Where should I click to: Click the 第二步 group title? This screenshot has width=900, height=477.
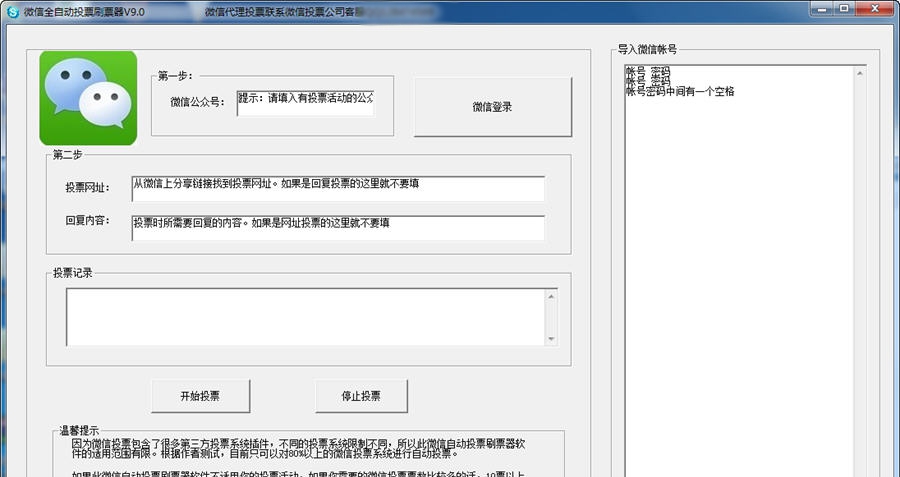coord(67,154)
